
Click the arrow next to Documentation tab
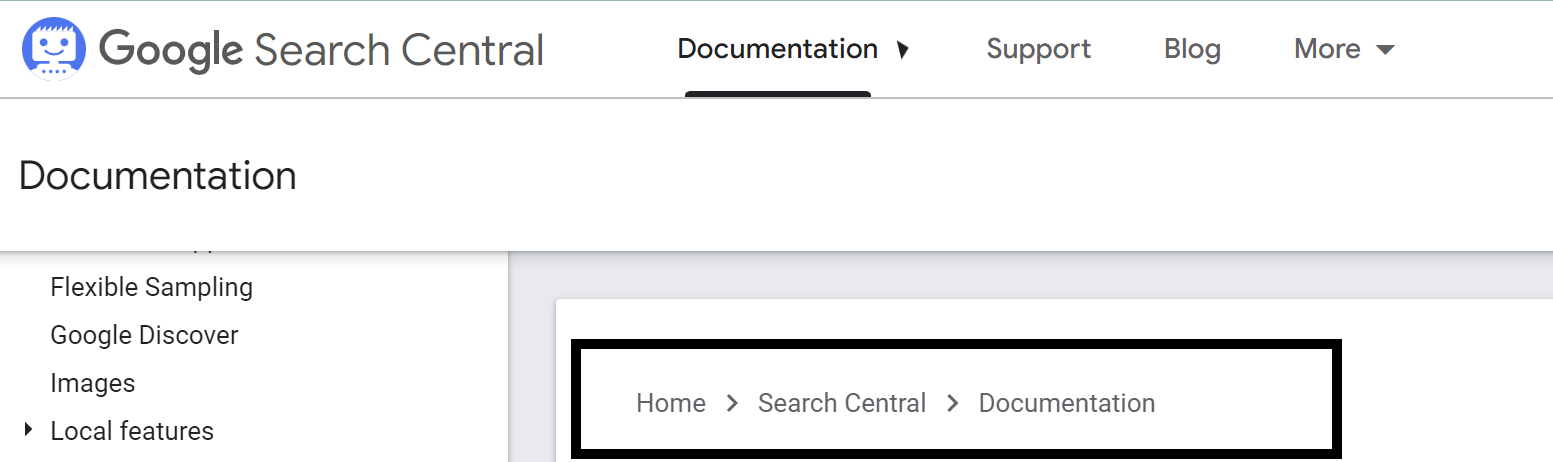pos(903,50)
